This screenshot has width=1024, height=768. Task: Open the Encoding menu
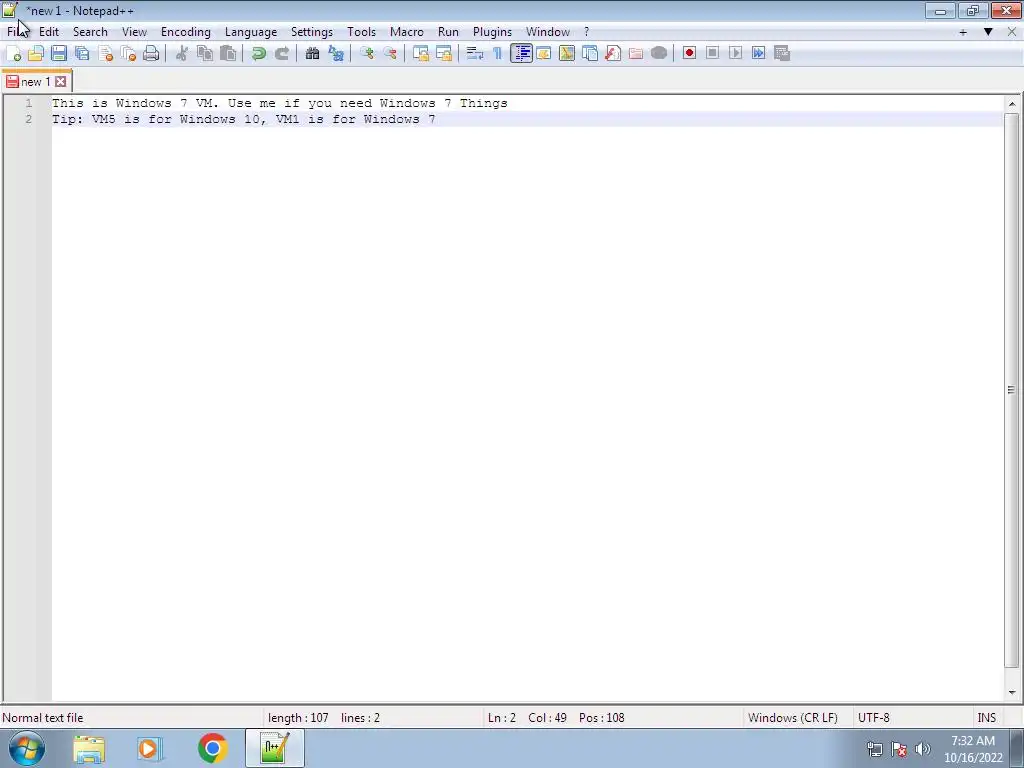coord(186,32)
